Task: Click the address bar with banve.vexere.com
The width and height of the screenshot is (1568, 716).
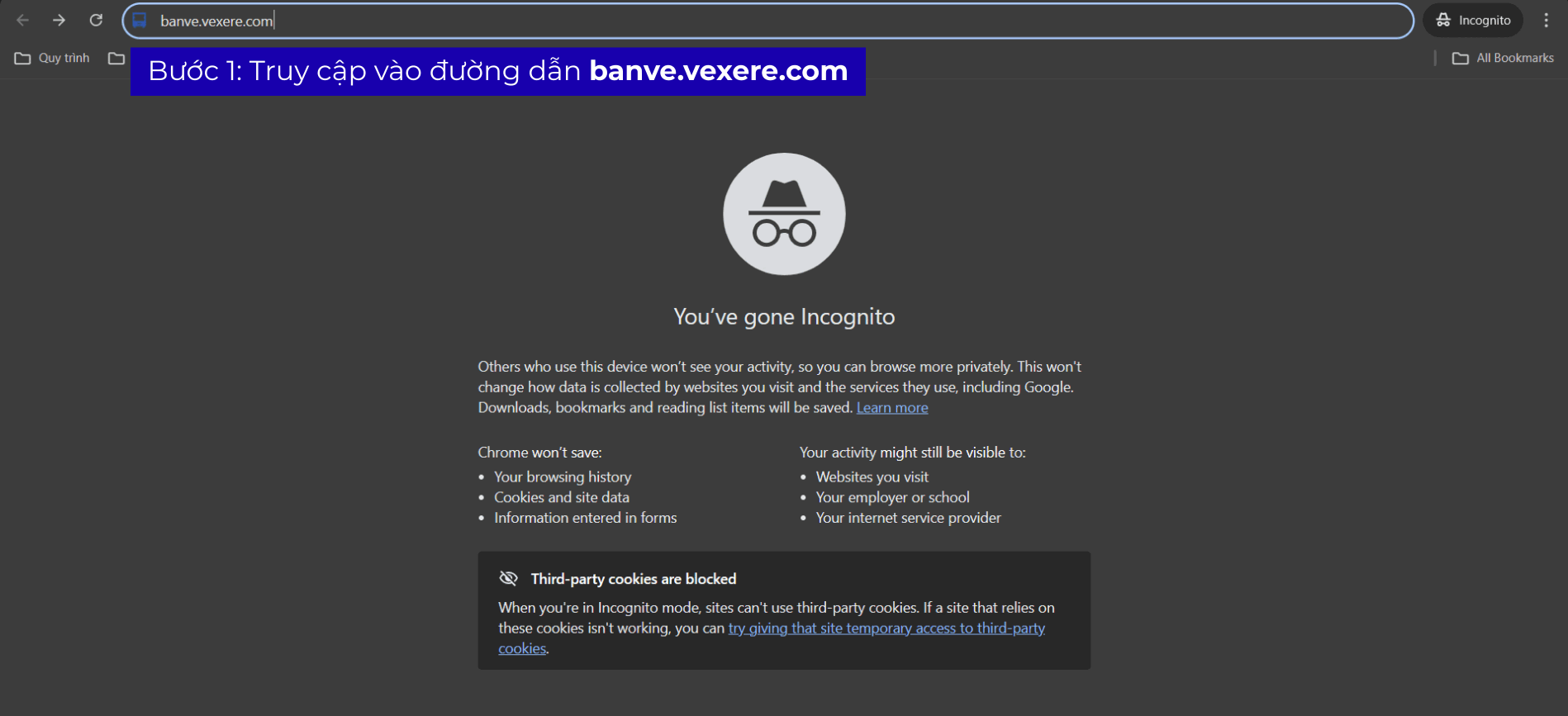Action: pos(767,21)
